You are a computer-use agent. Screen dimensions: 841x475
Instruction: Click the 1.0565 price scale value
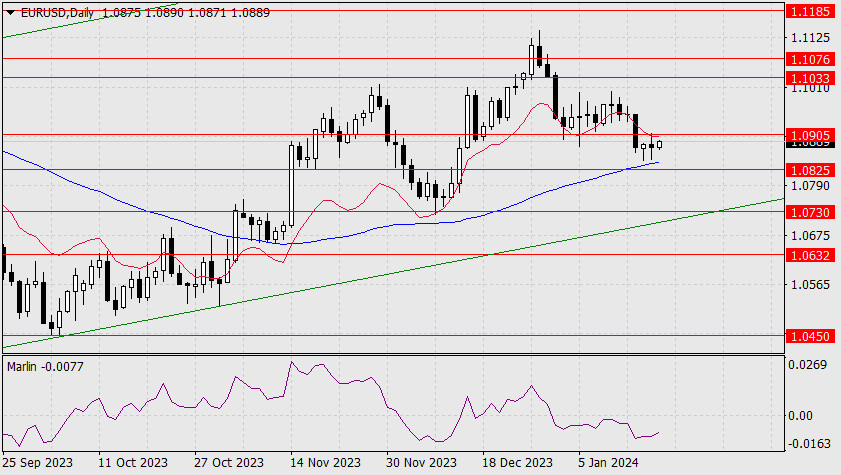(810, 285)
